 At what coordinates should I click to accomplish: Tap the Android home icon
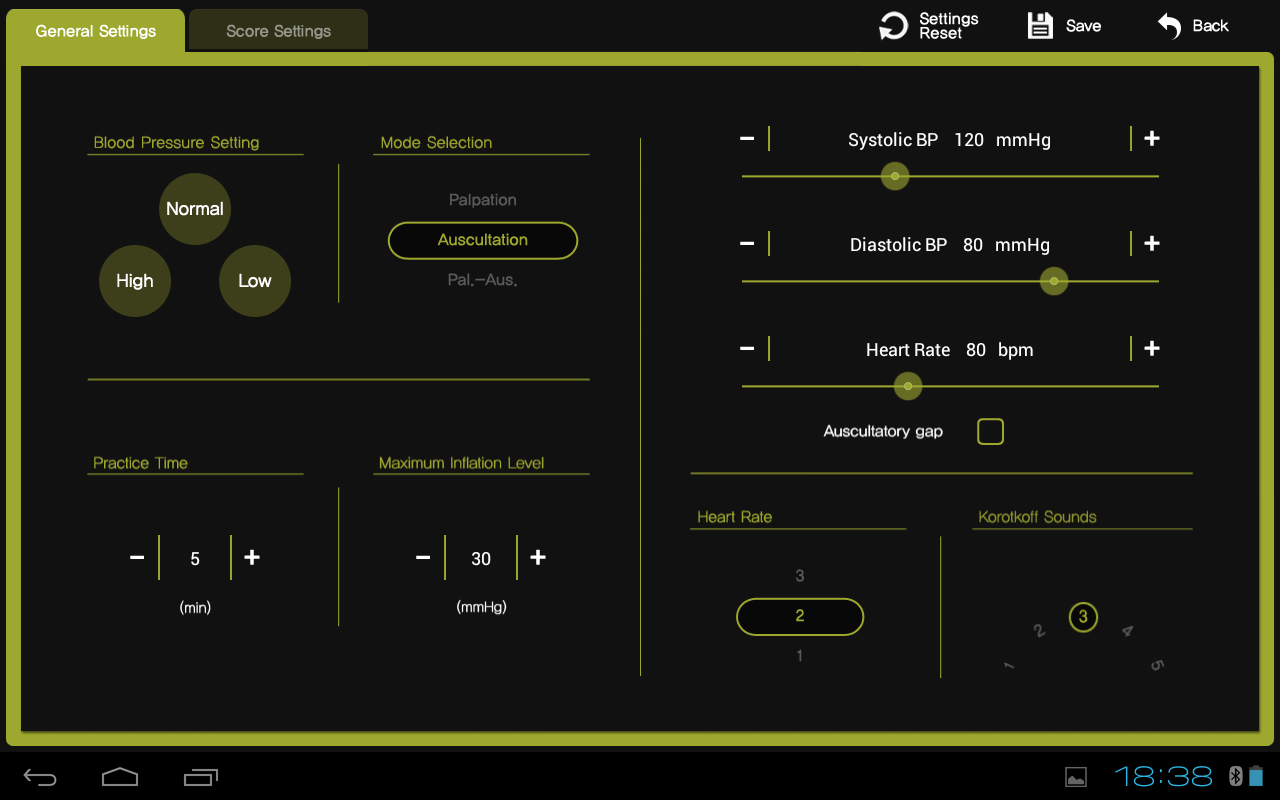coord(120,777)
